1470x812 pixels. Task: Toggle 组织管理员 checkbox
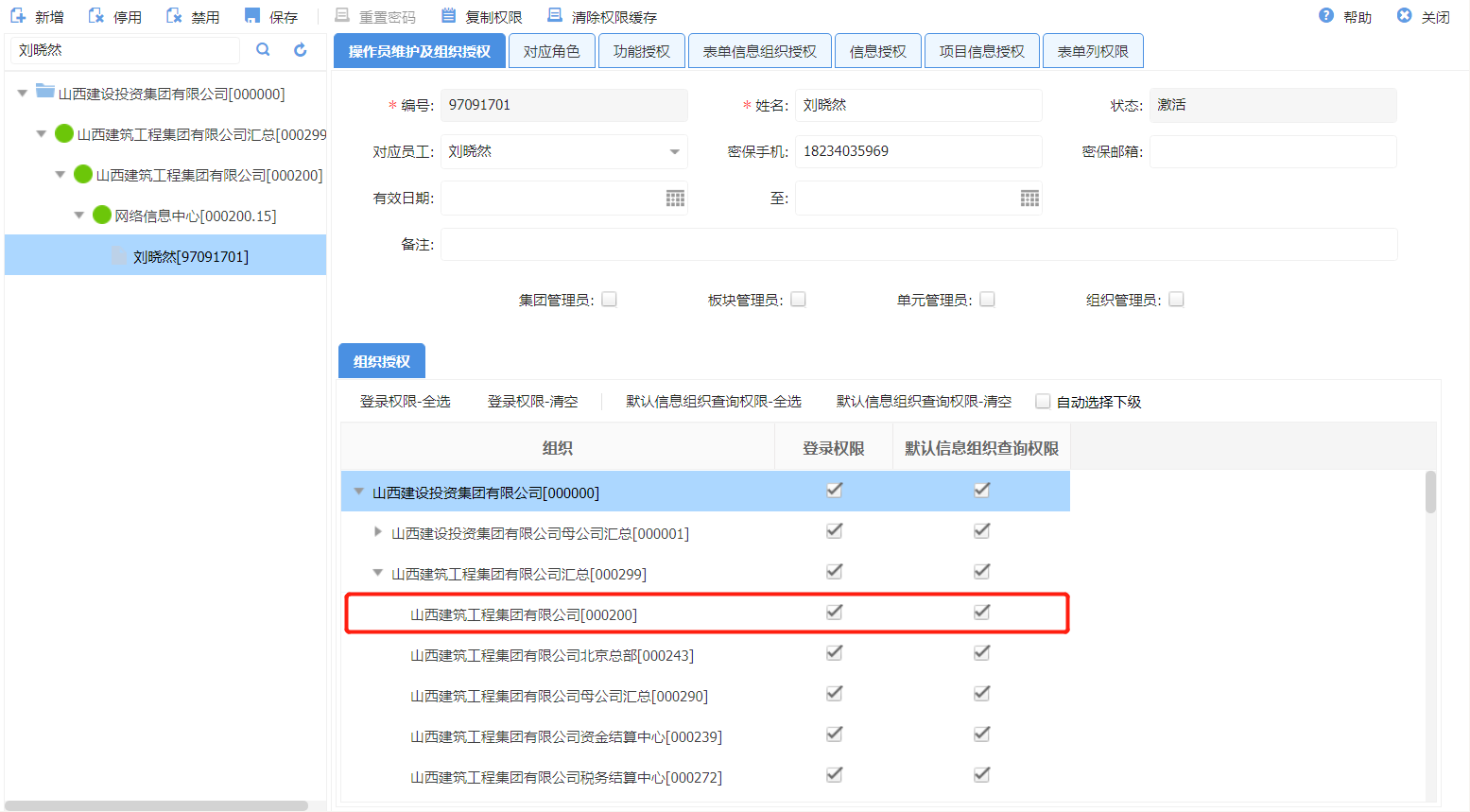[x=1177, y=300]
